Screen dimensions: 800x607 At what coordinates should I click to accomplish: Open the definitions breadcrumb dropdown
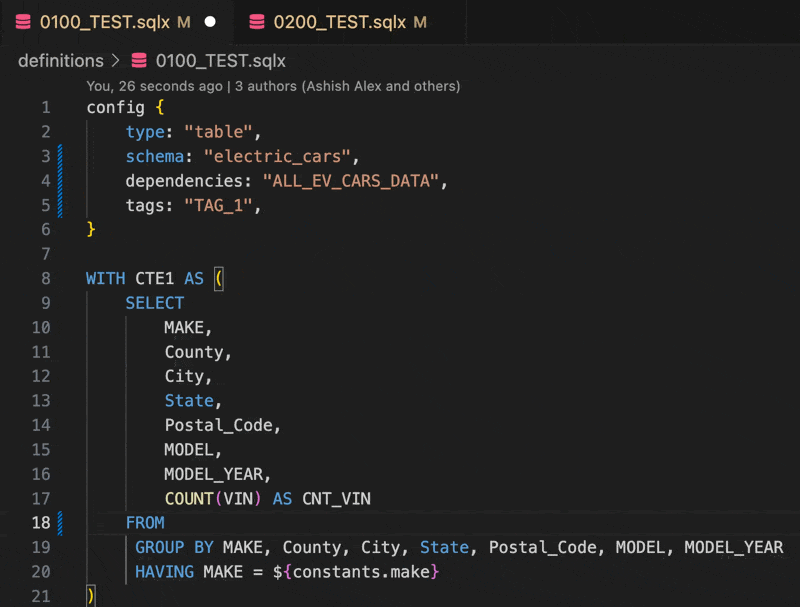tap(60, 60)
